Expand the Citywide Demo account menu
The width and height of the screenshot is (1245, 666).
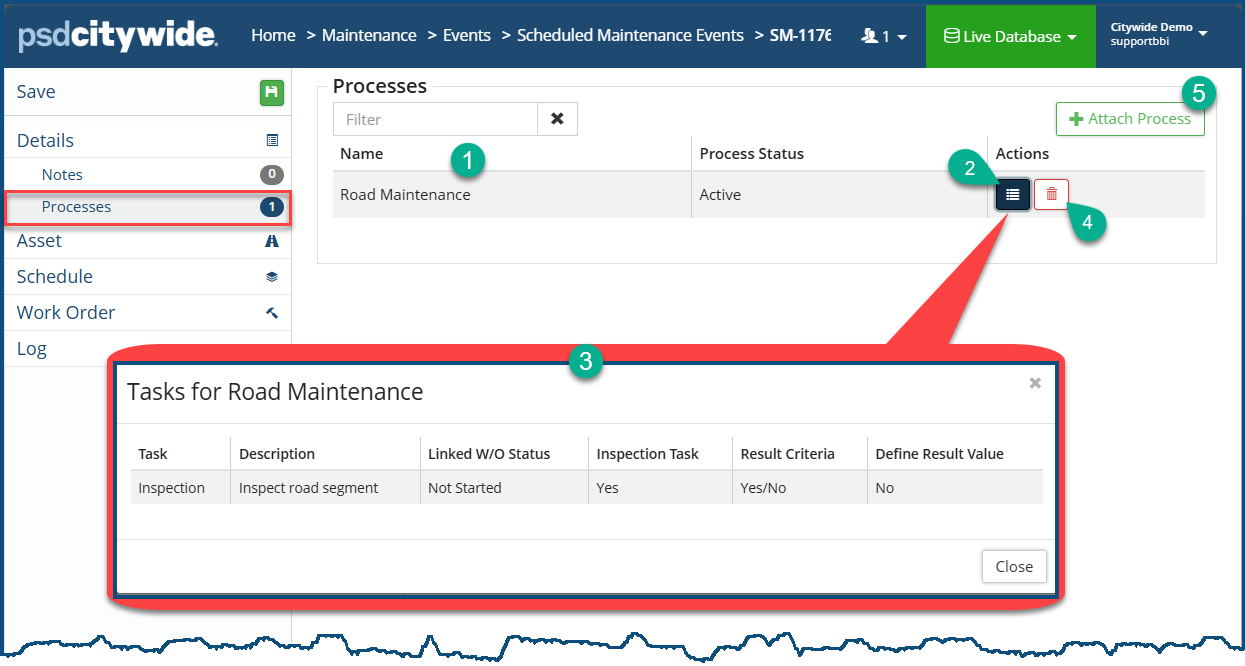1159,34
